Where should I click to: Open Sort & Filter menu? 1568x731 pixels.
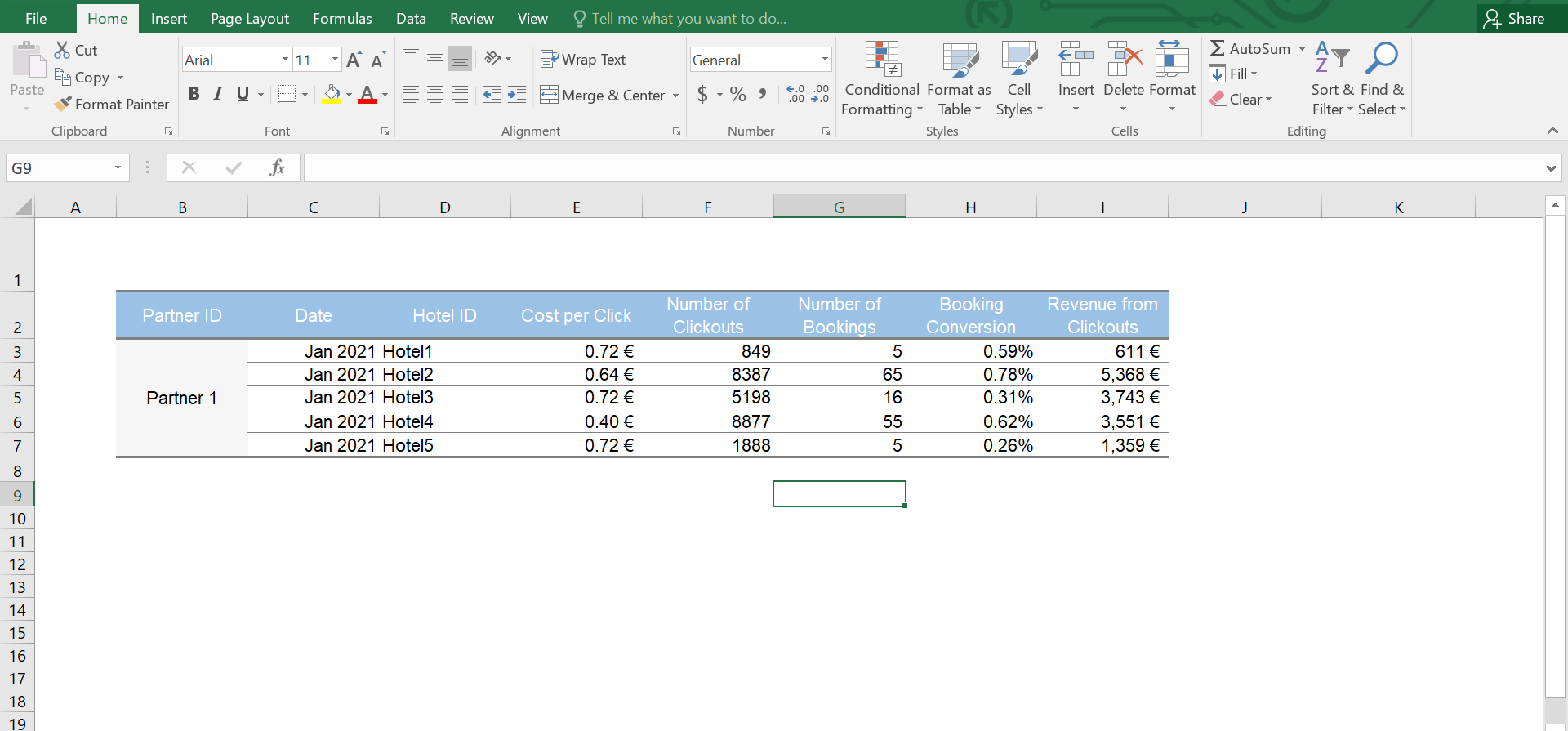pyautogui.click(x=1333, y=79)
